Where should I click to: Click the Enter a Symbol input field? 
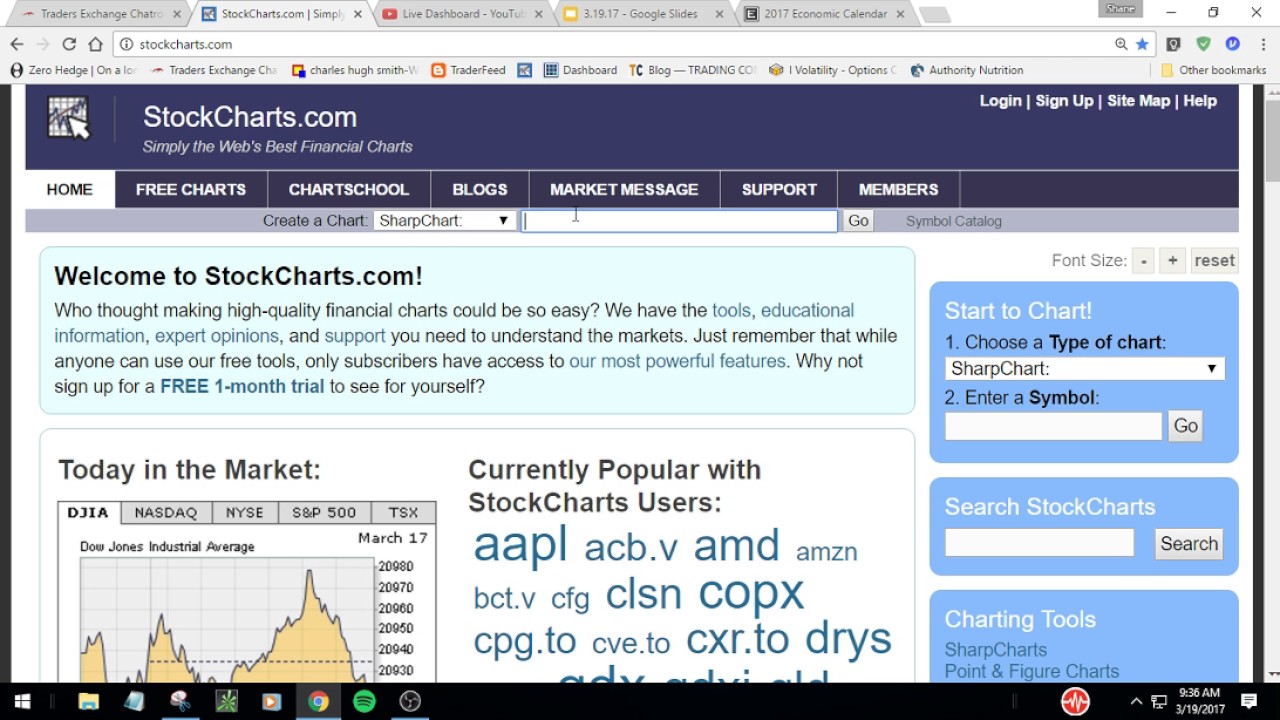click(1053, 426)
